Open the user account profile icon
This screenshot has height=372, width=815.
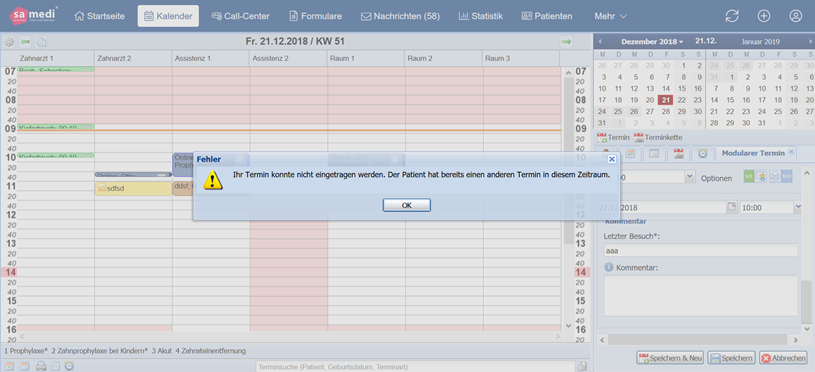click(795, 16)
